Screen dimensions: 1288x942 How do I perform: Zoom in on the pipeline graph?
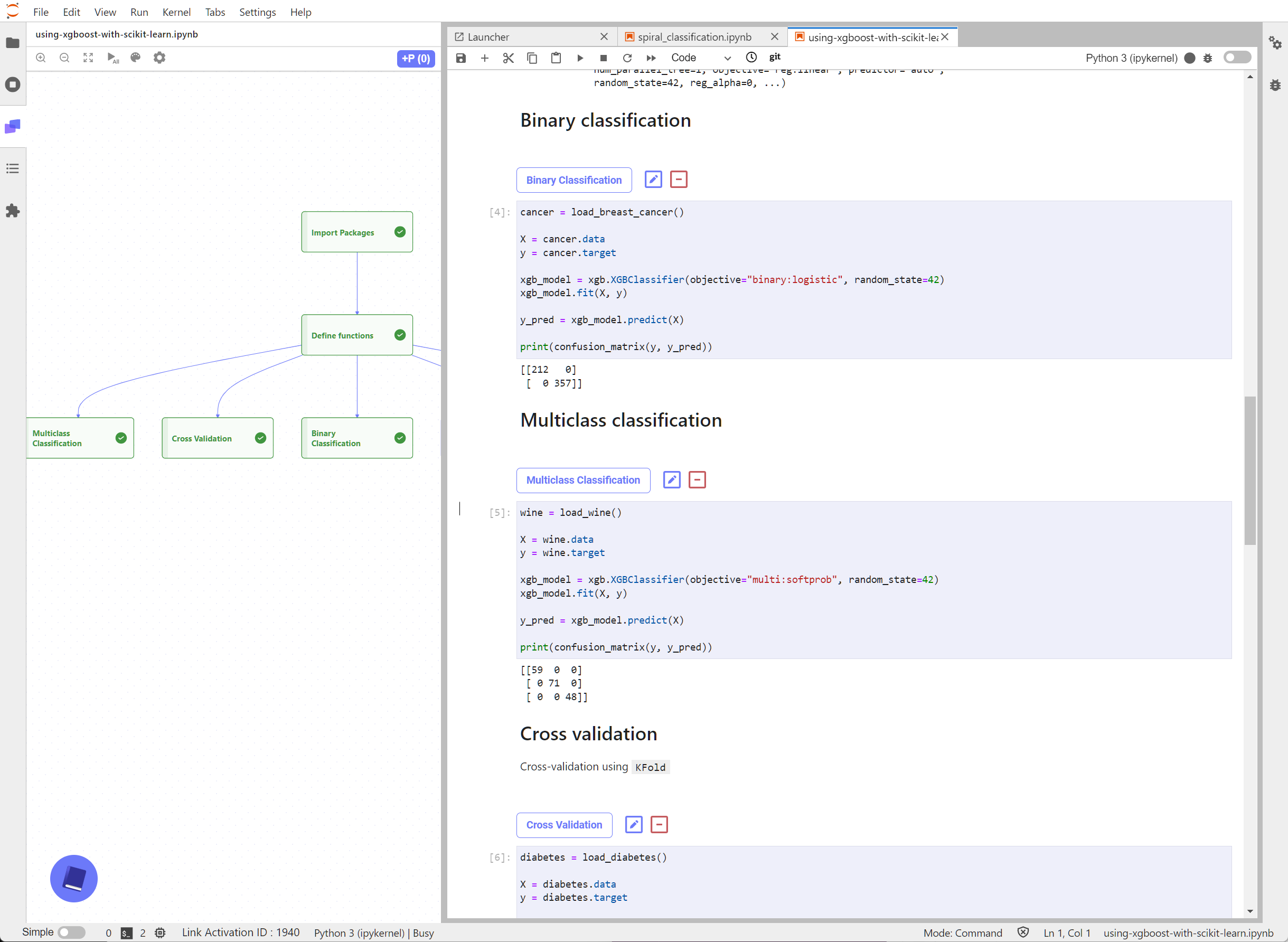coord(41,58)
